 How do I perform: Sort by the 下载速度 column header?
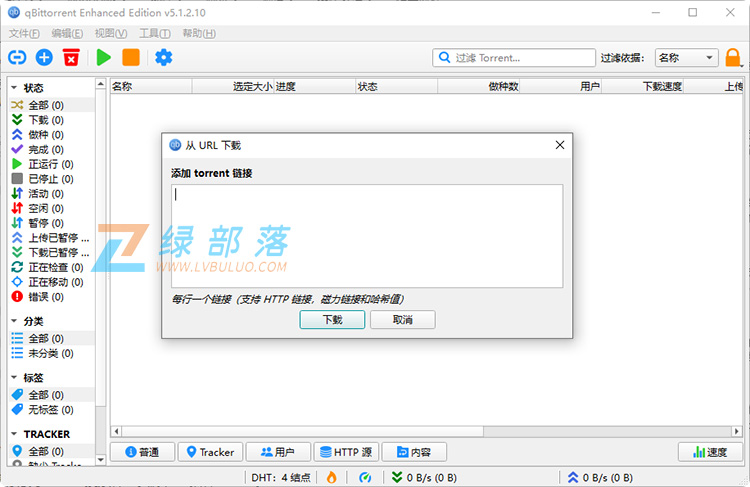(x=642, y=87)
